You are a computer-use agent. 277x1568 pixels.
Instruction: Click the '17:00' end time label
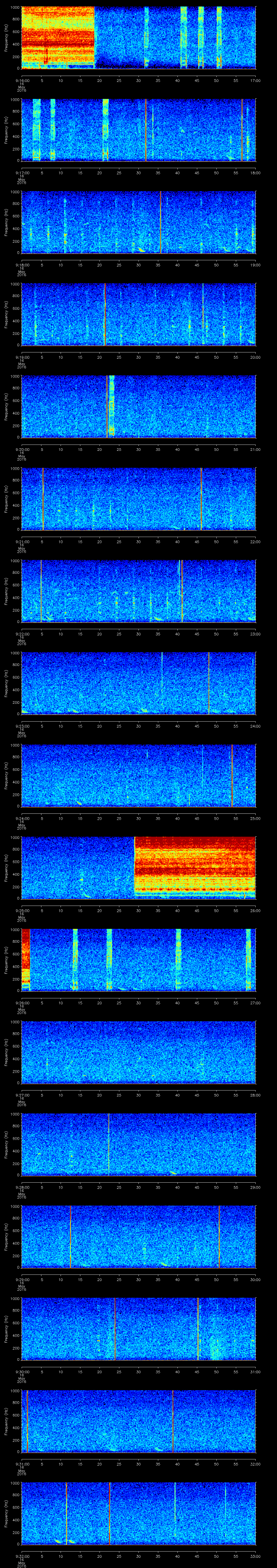[x=255, y=80]
